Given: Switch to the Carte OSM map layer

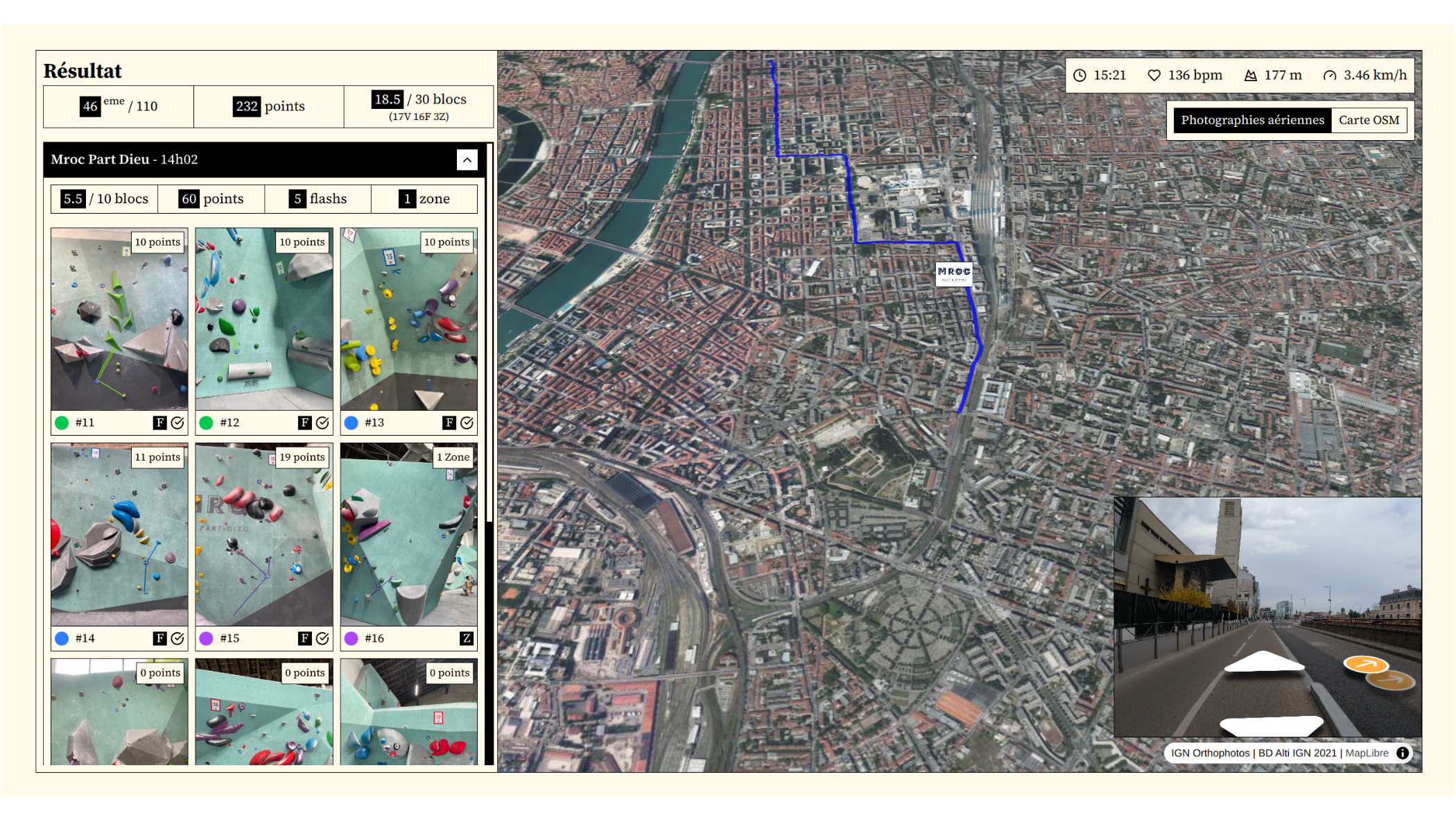Looking at the screenshot, I should coord(1369,120).
